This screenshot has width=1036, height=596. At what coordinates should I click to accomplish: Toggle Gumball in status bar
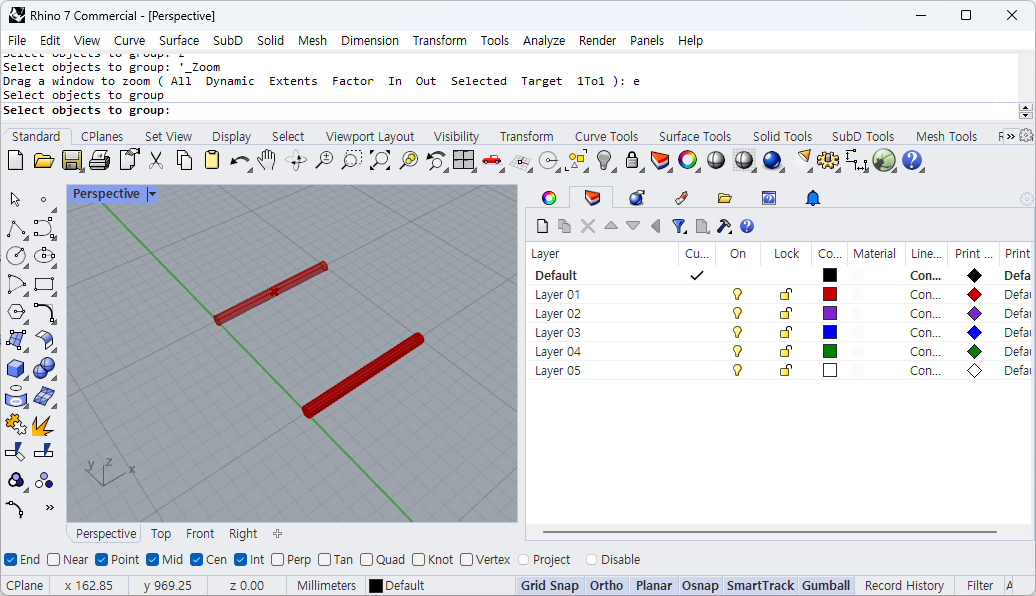tap(826, 585)
